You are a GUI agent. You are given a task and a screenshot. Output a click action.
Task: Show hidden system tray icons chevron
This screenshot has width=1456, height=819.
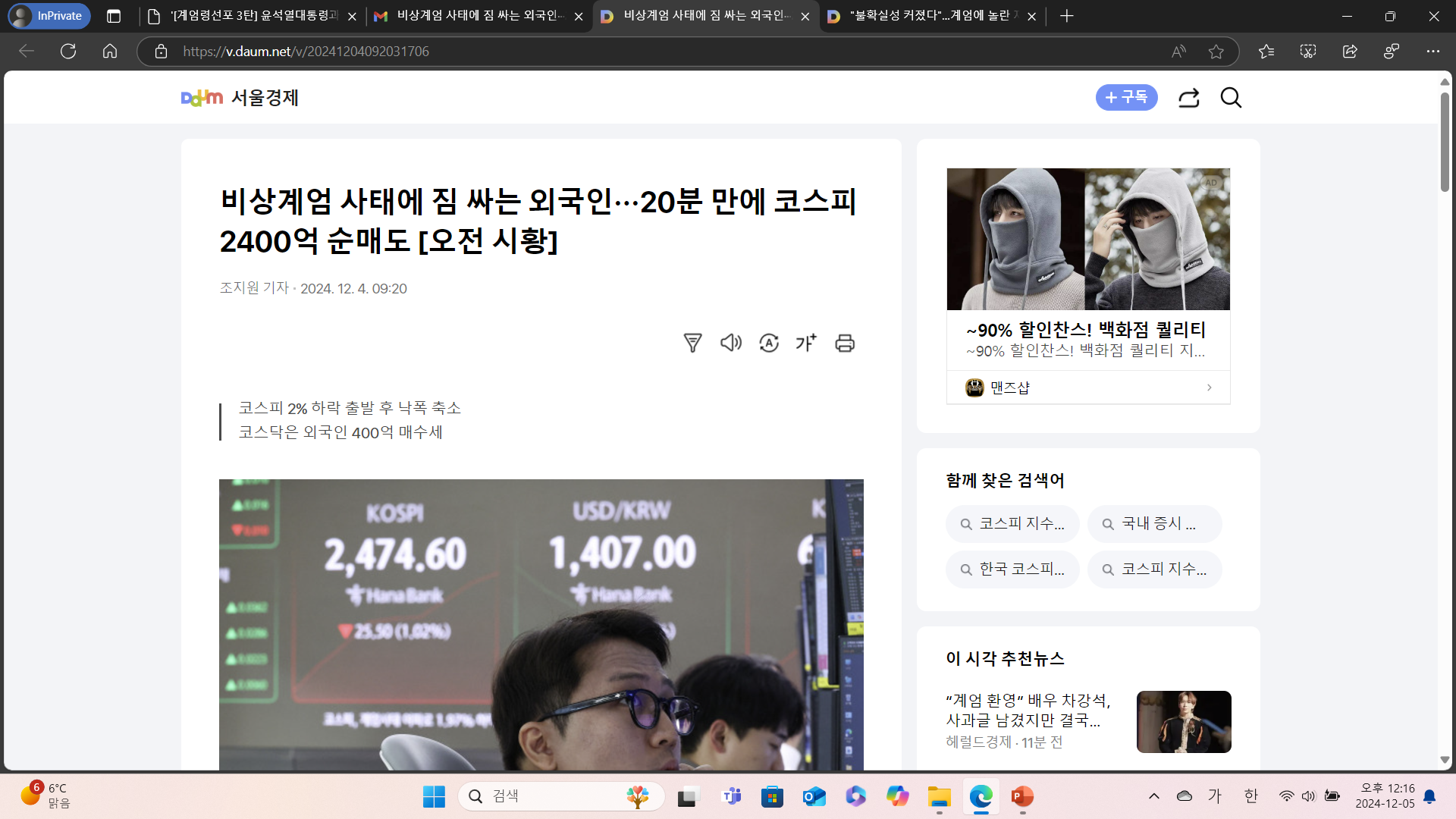pyautogui.click(x=1153, y=795)
